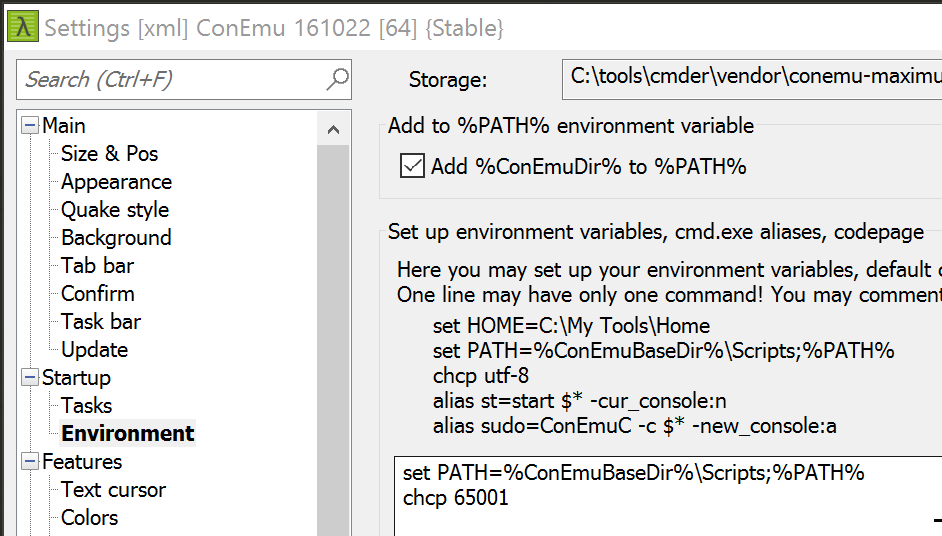Image resolution: width=942 pixels, height=536 pixels.
Task: Open the Update settings page
Action: click(x=94, y=350)
